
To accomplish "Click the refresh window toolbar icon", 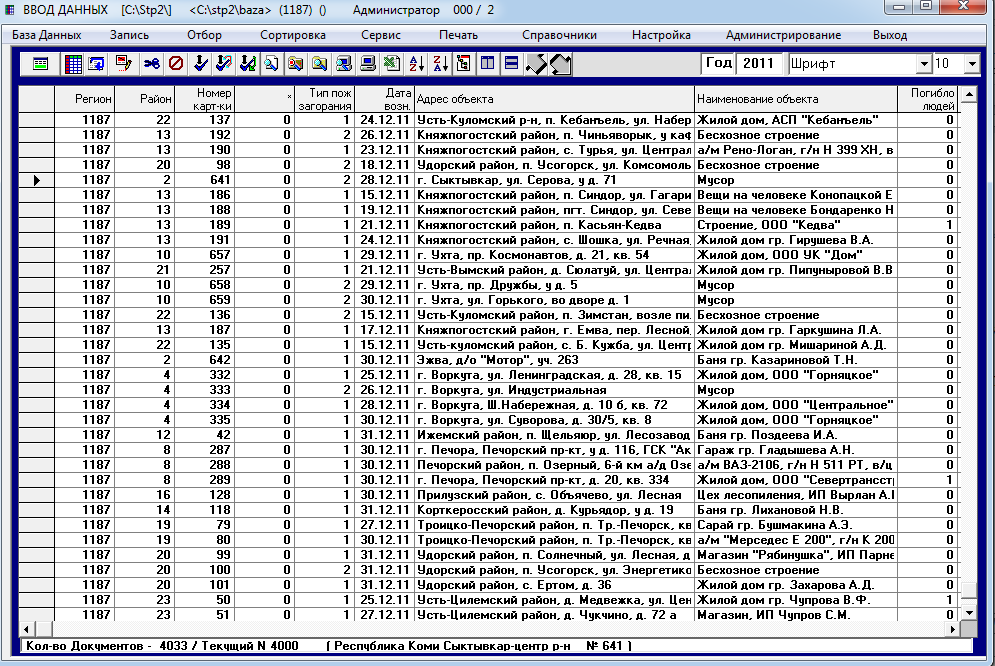I will coord(96,63).
